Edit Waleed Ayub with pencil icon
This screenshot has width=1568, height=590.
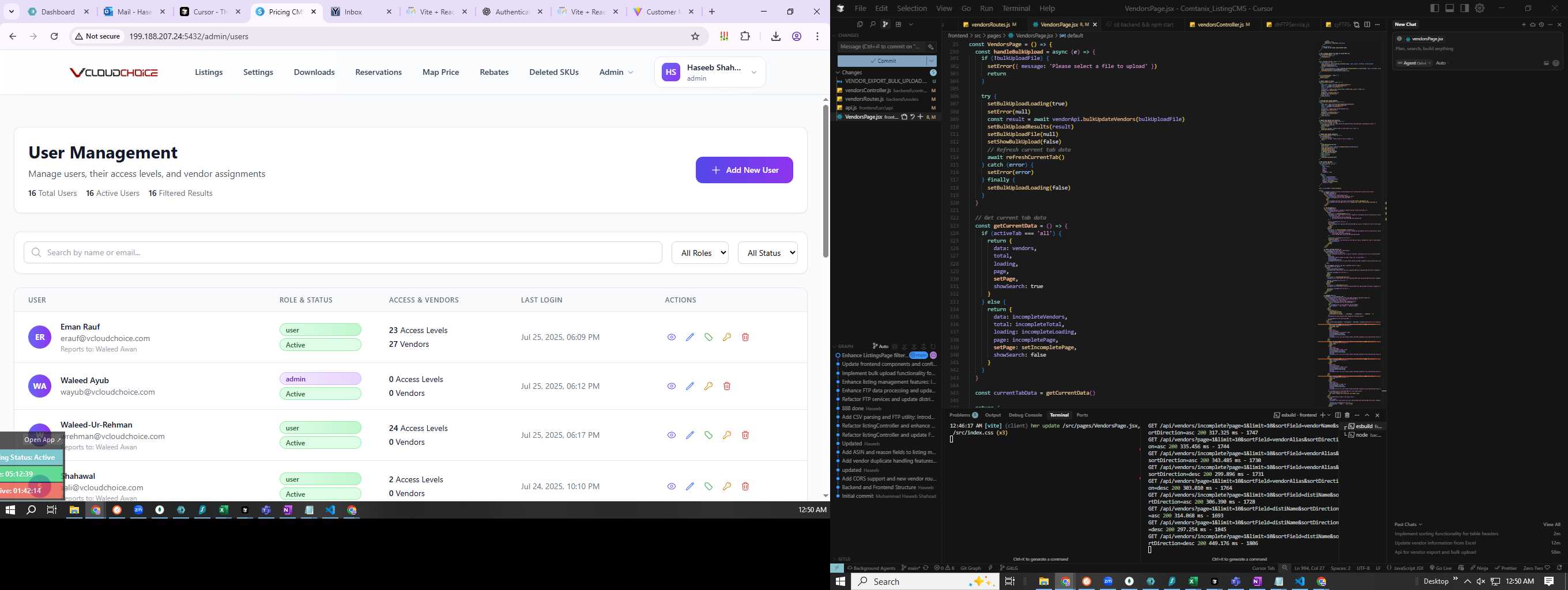click(689, 386)
